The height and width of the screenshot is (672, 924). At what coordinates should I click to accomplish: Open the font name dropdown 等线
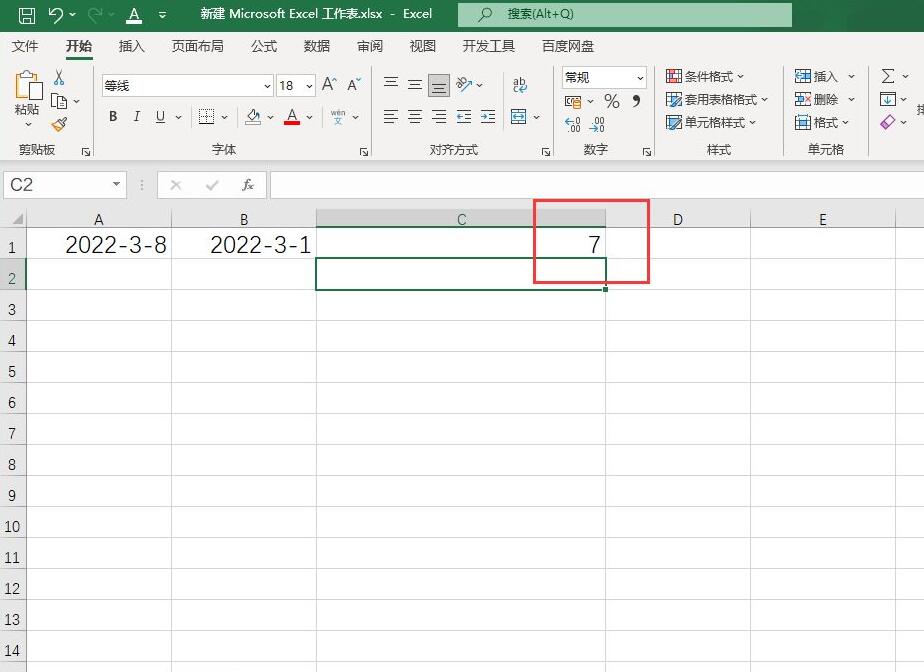187,86
